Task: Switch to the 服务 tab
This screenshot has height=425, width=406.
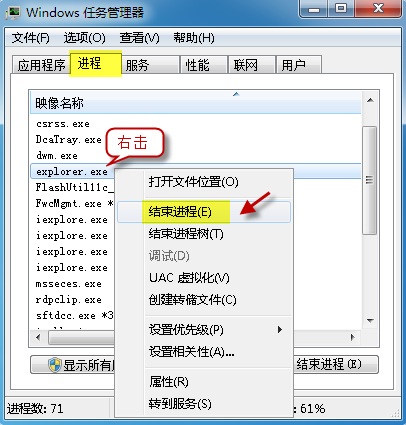Action: point(149,65)
